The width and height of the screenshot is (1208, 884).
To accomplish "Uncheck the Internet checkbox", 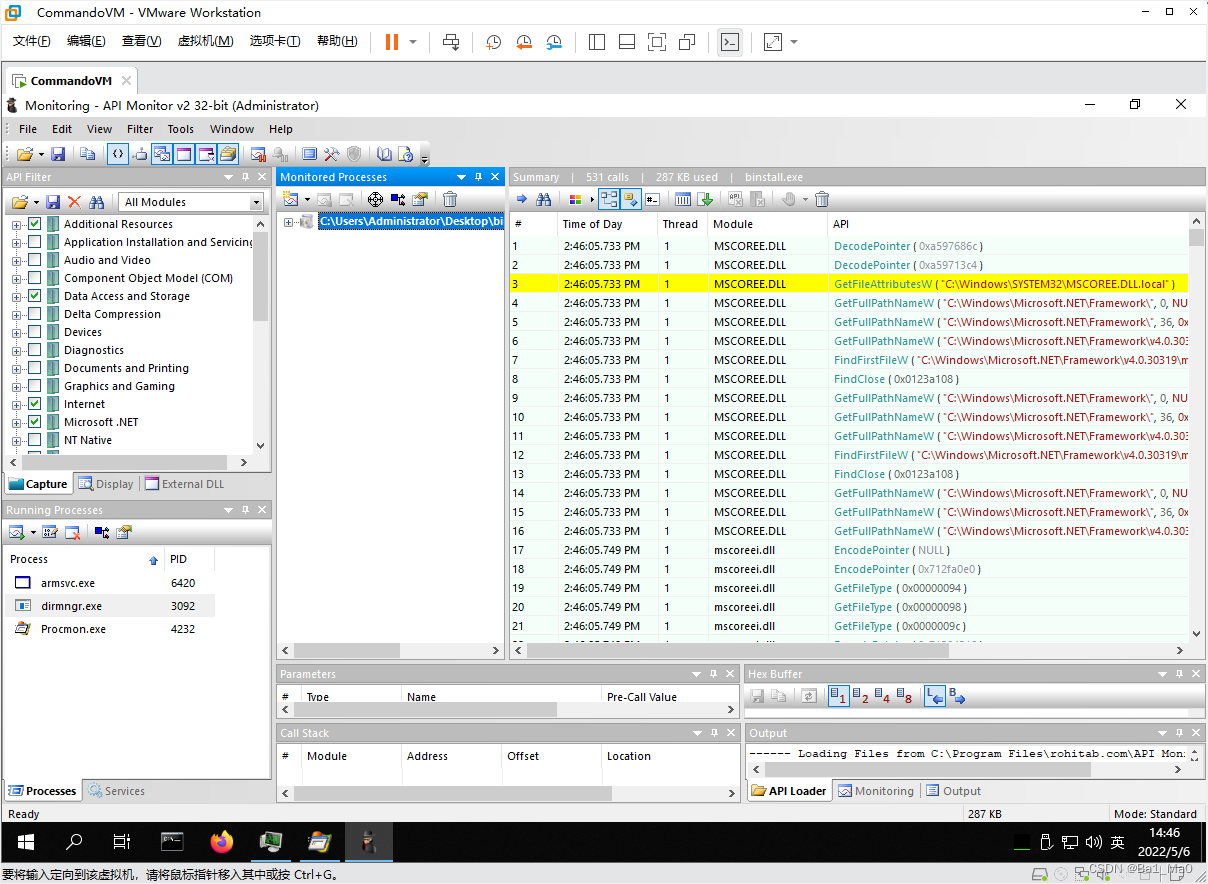I will point(35,404).
